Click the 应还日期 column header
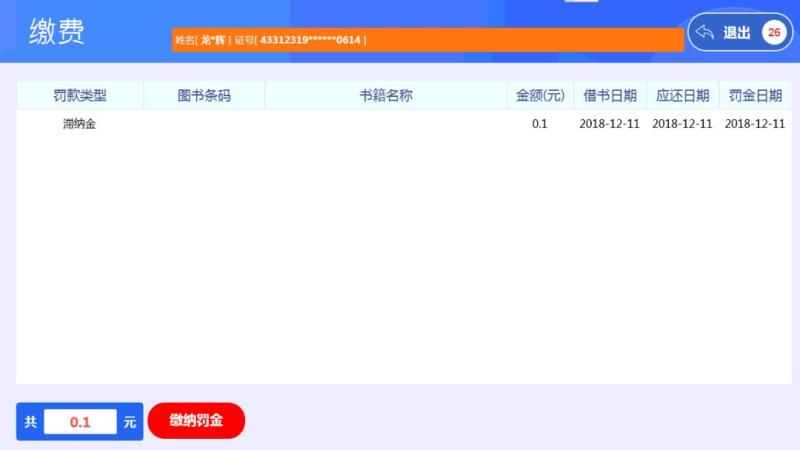The height and width of the screenshot is (450, 800). (682, 96)
